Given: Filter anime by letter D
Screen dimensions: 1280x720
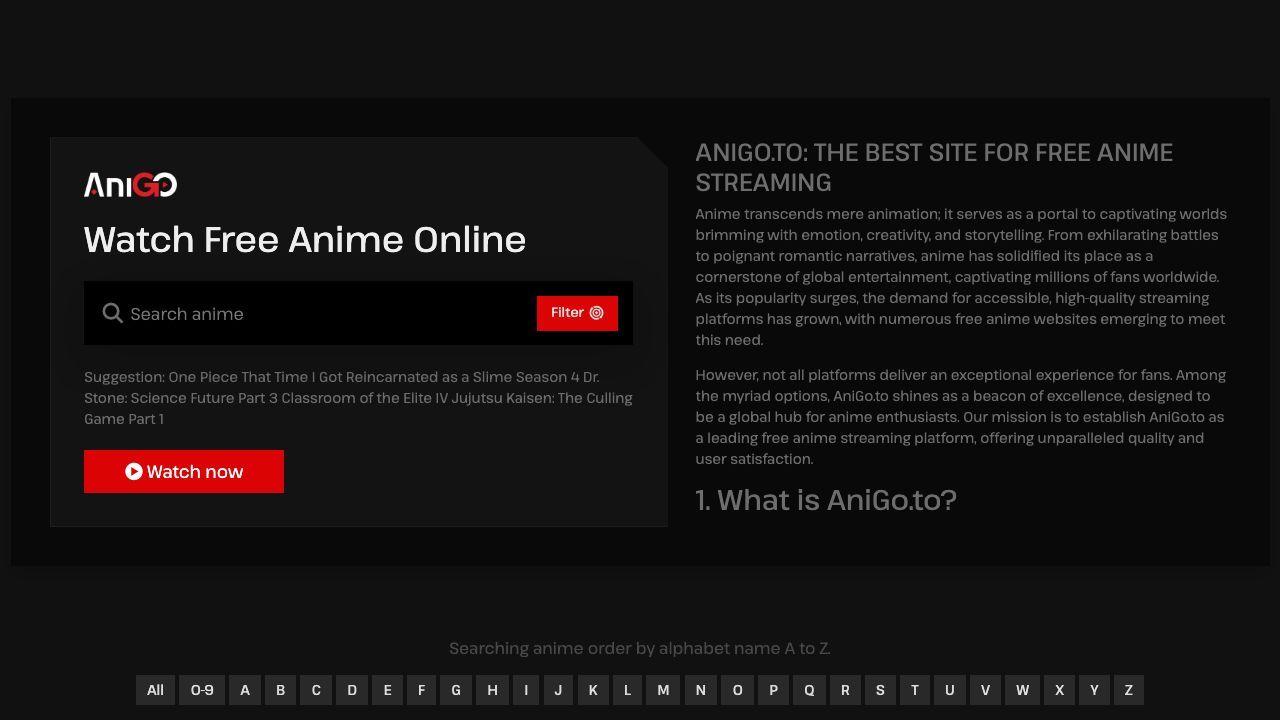Looking at the screenshot, I should pos(352,690).
